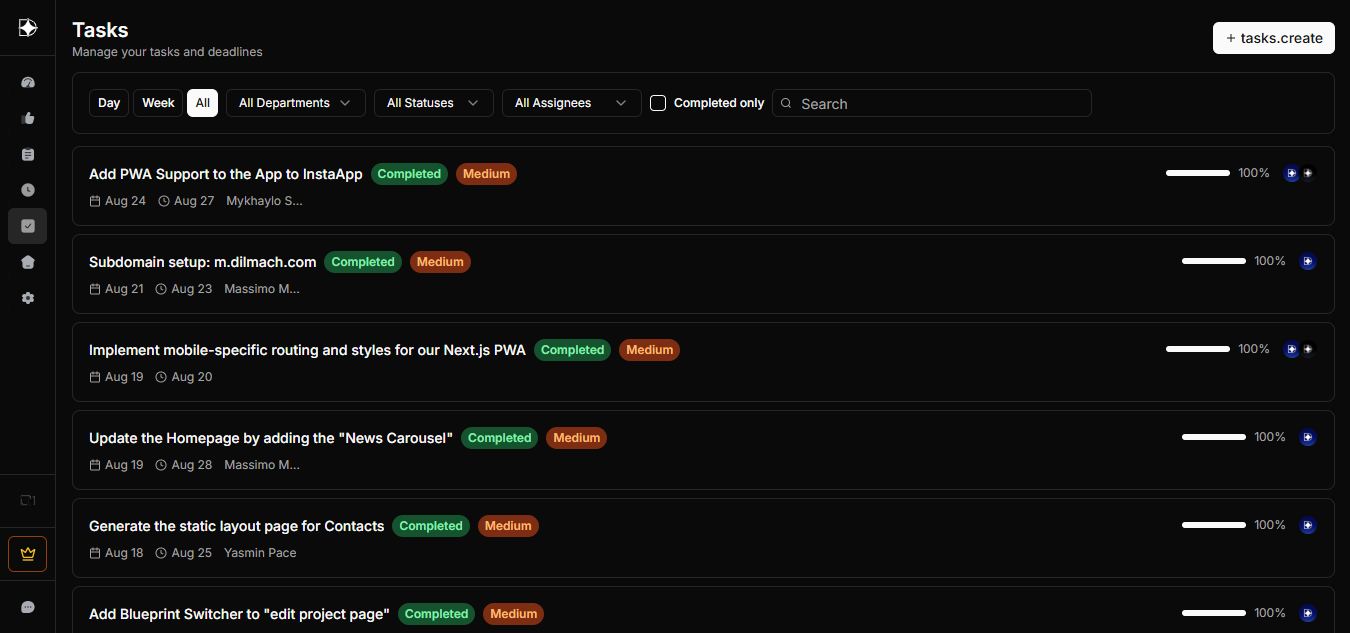Click Medium badge on Contacts layout task
Image resolution: width=1350 pixels, height=633 pixels.
point(508,526)
